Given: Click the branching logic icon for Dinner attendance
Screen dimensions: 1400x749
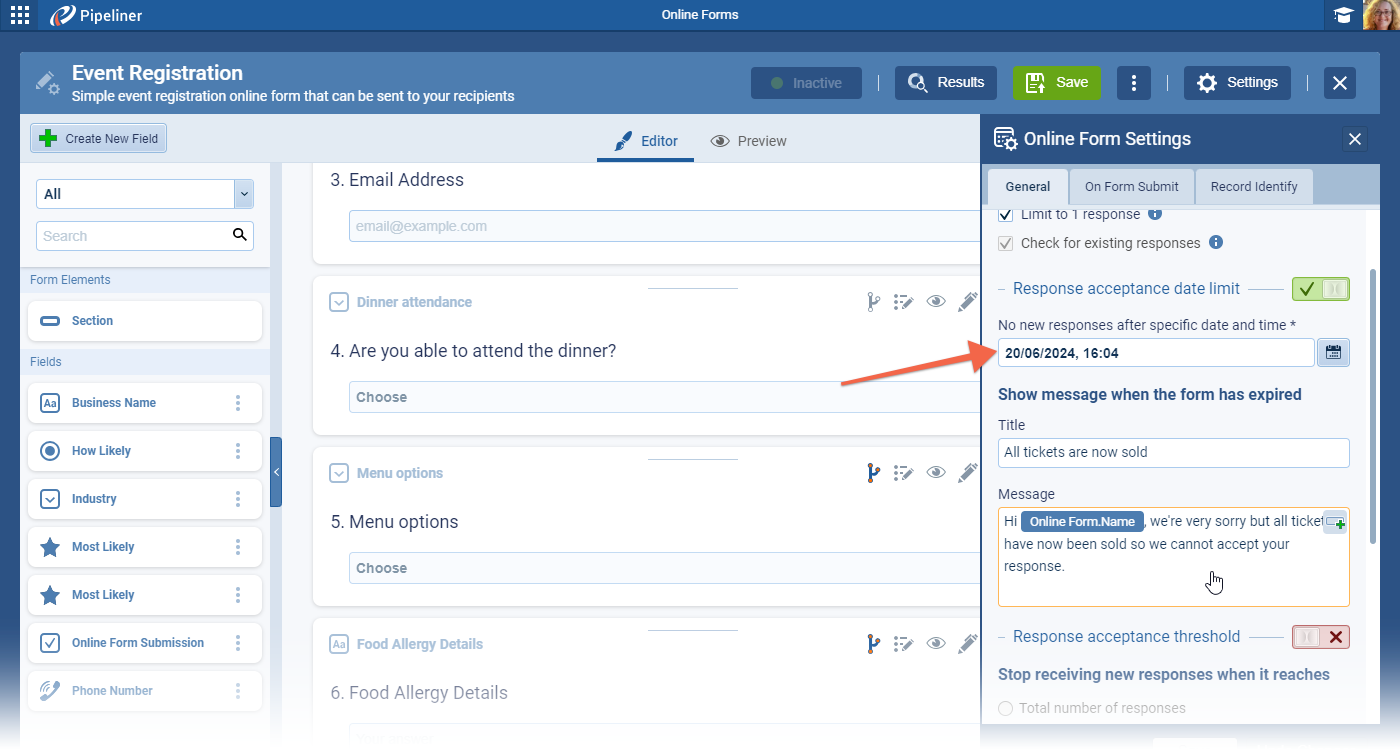Looking at the screenshot, I should coord(873,302).
